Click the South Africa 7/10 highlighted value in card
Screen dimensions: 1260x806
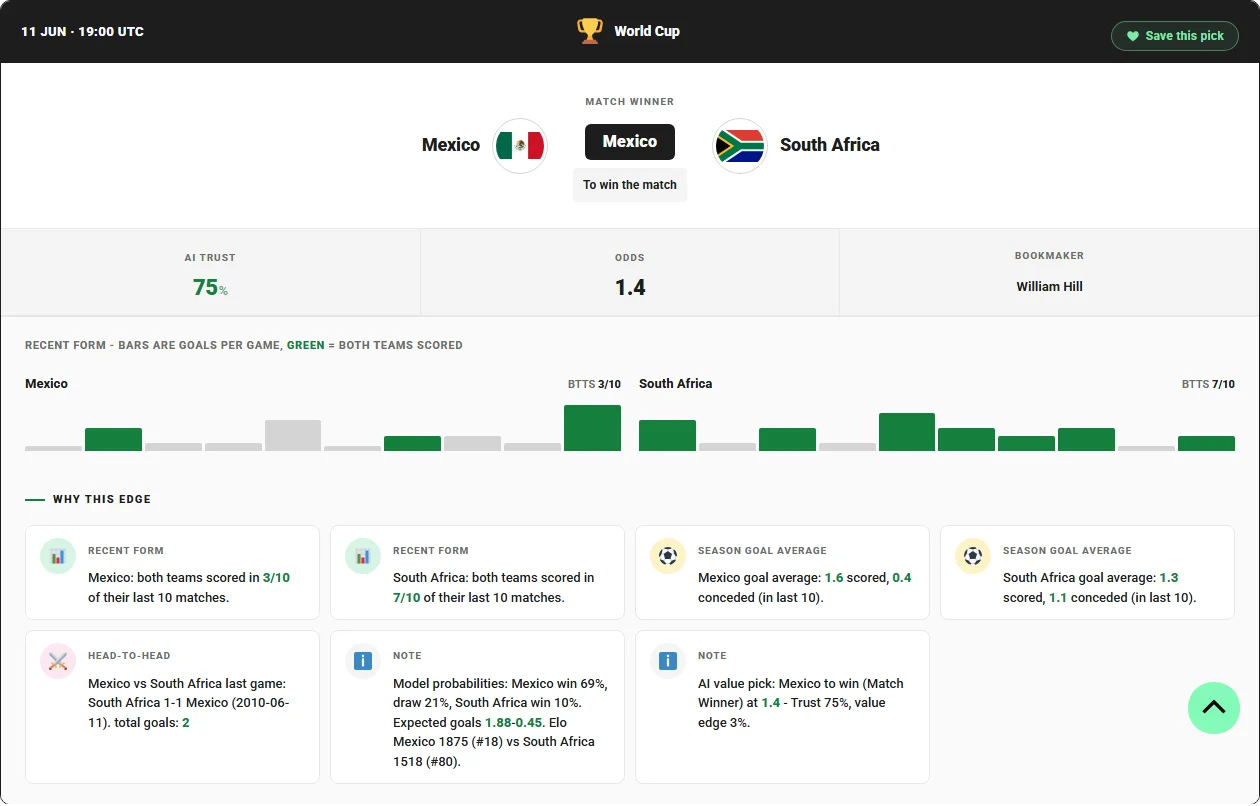[x=406, y=598]
